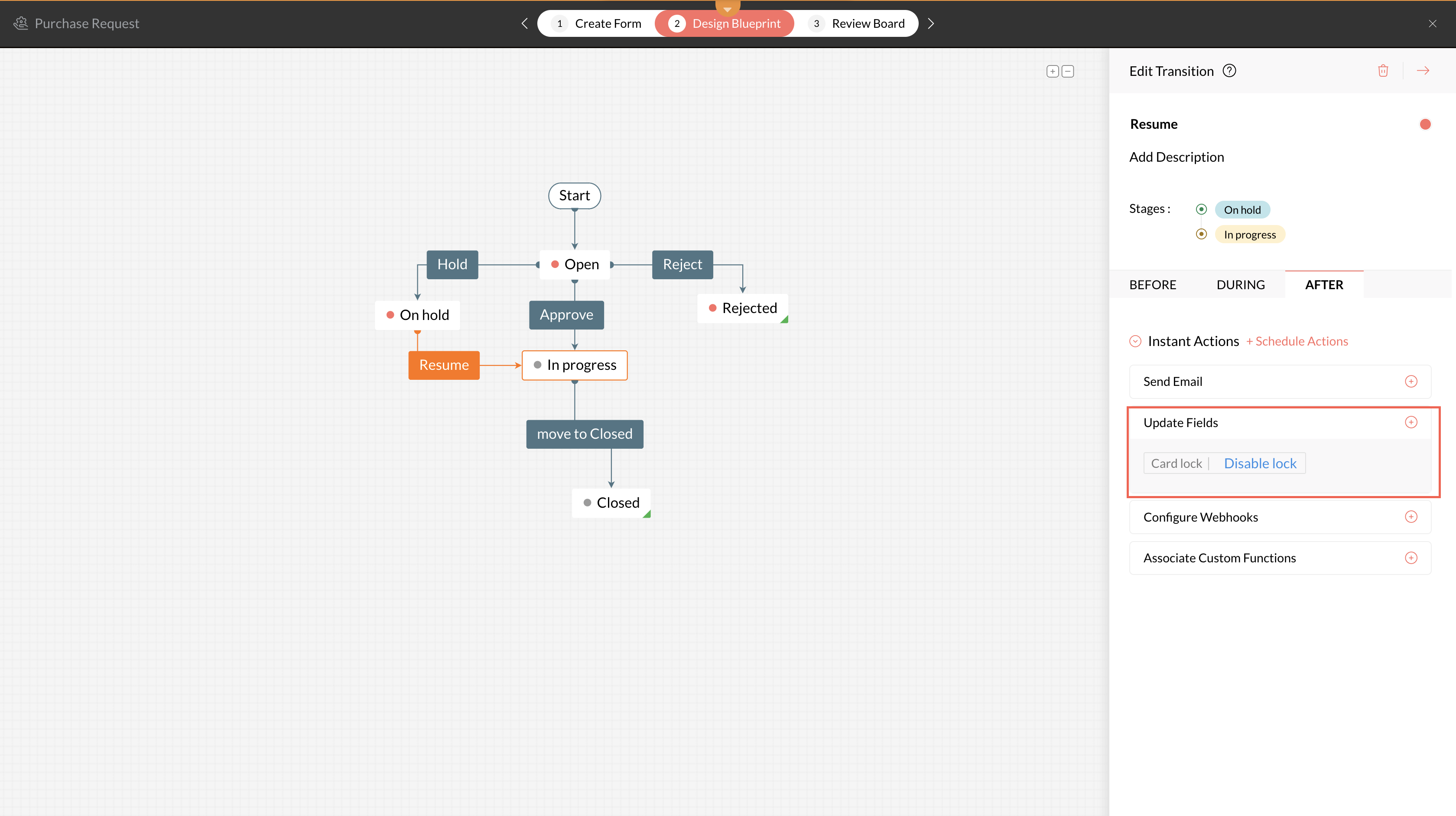Add an Associate Custom Functions action
Viewport: 1456px width, 816px height.
click(x=1411, y=558)
